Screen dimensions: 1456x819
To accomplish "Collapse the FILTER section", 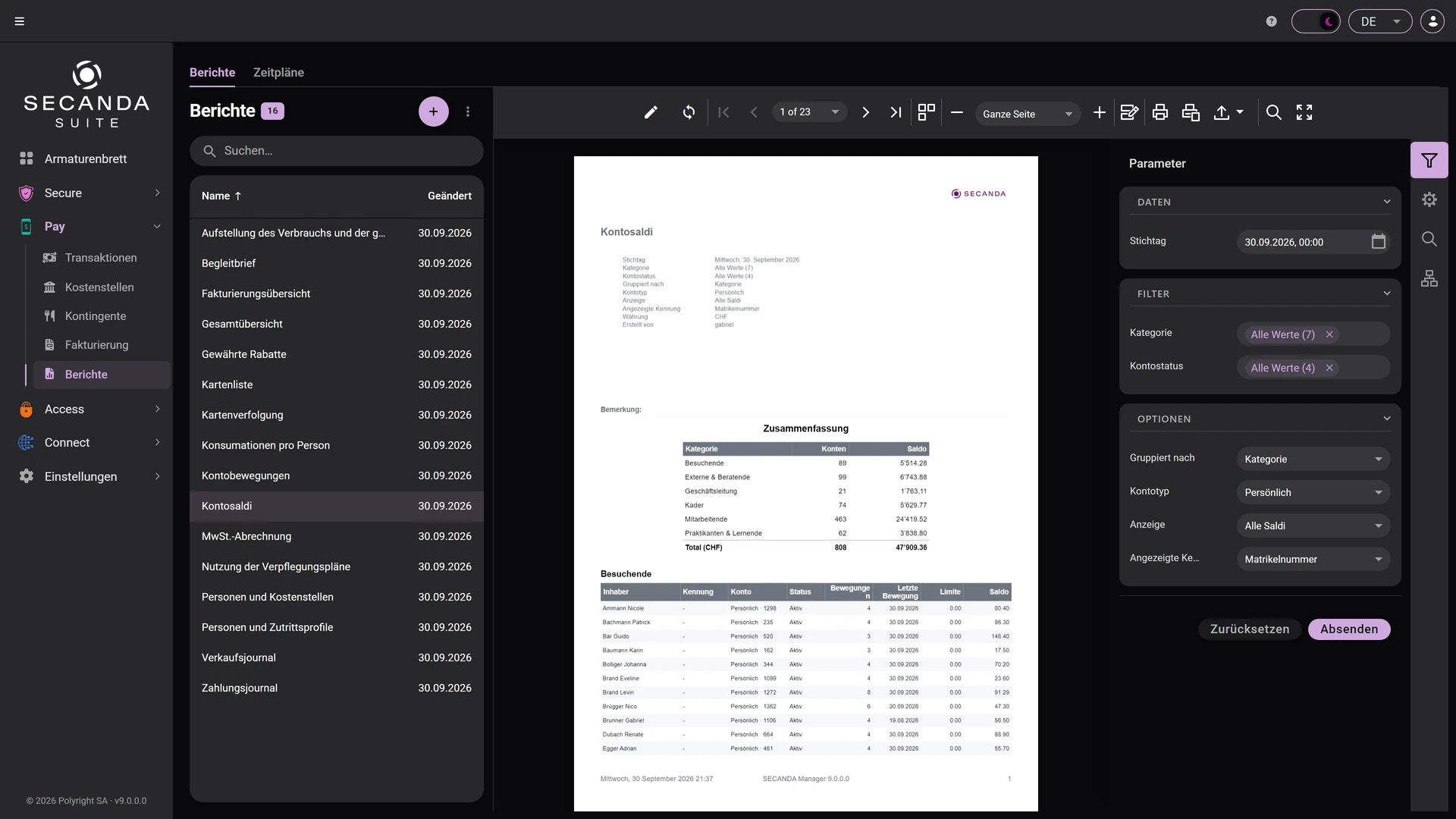I will coord(1387,293).
